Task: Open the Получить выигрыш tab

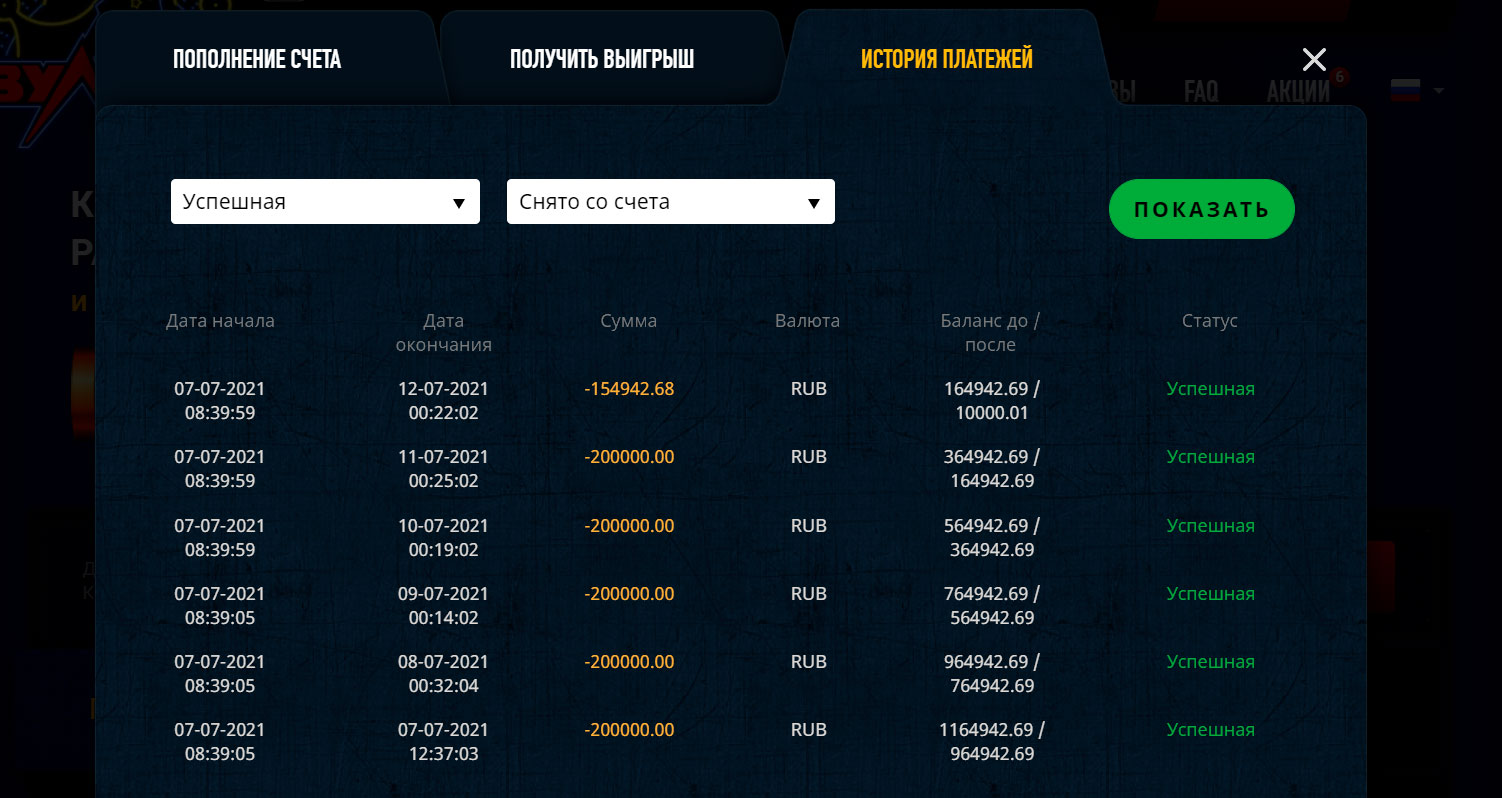Action: pos(602,59)
